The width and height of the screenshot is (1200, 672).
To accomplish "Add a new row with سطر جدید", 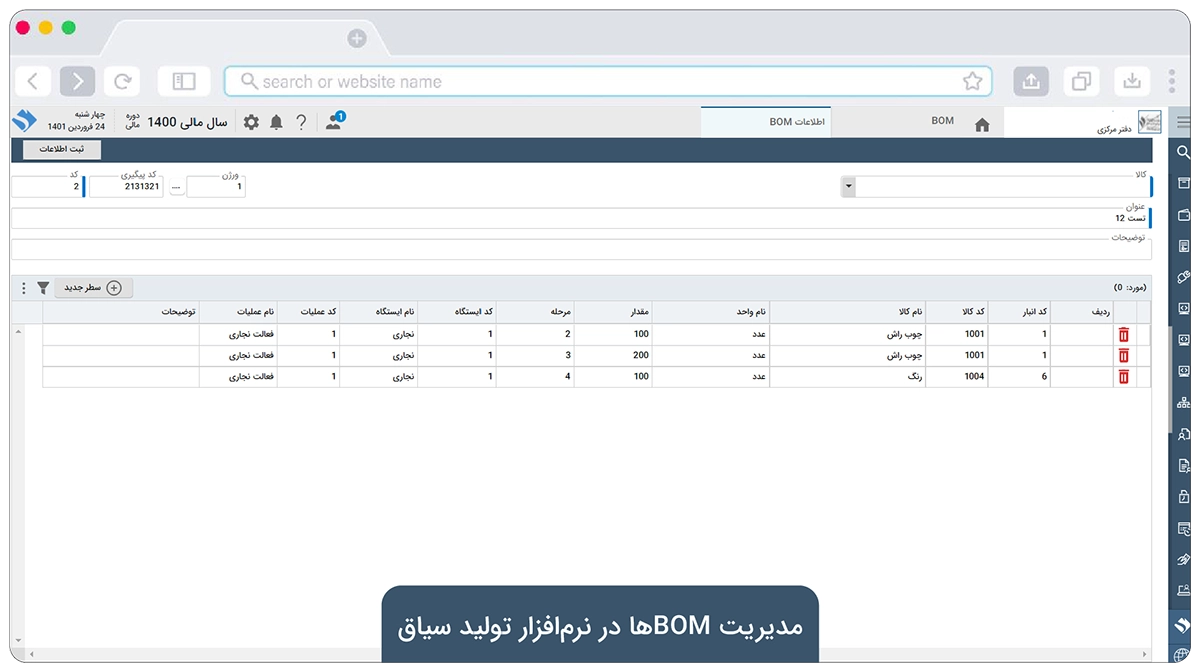I will click(x=93, y=288).
